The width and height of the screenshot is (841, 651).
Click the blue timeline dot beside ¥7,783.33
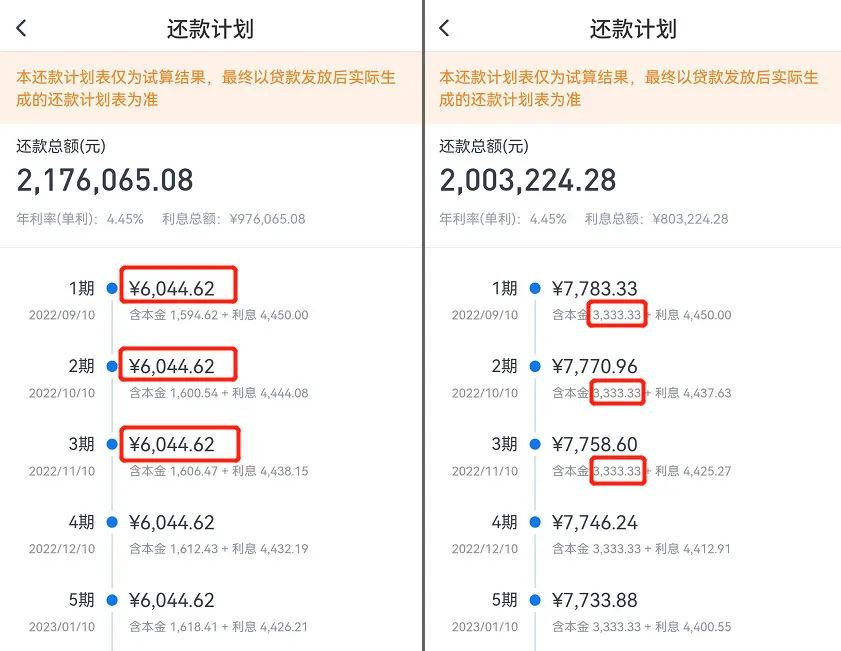(x=535, y=289)
